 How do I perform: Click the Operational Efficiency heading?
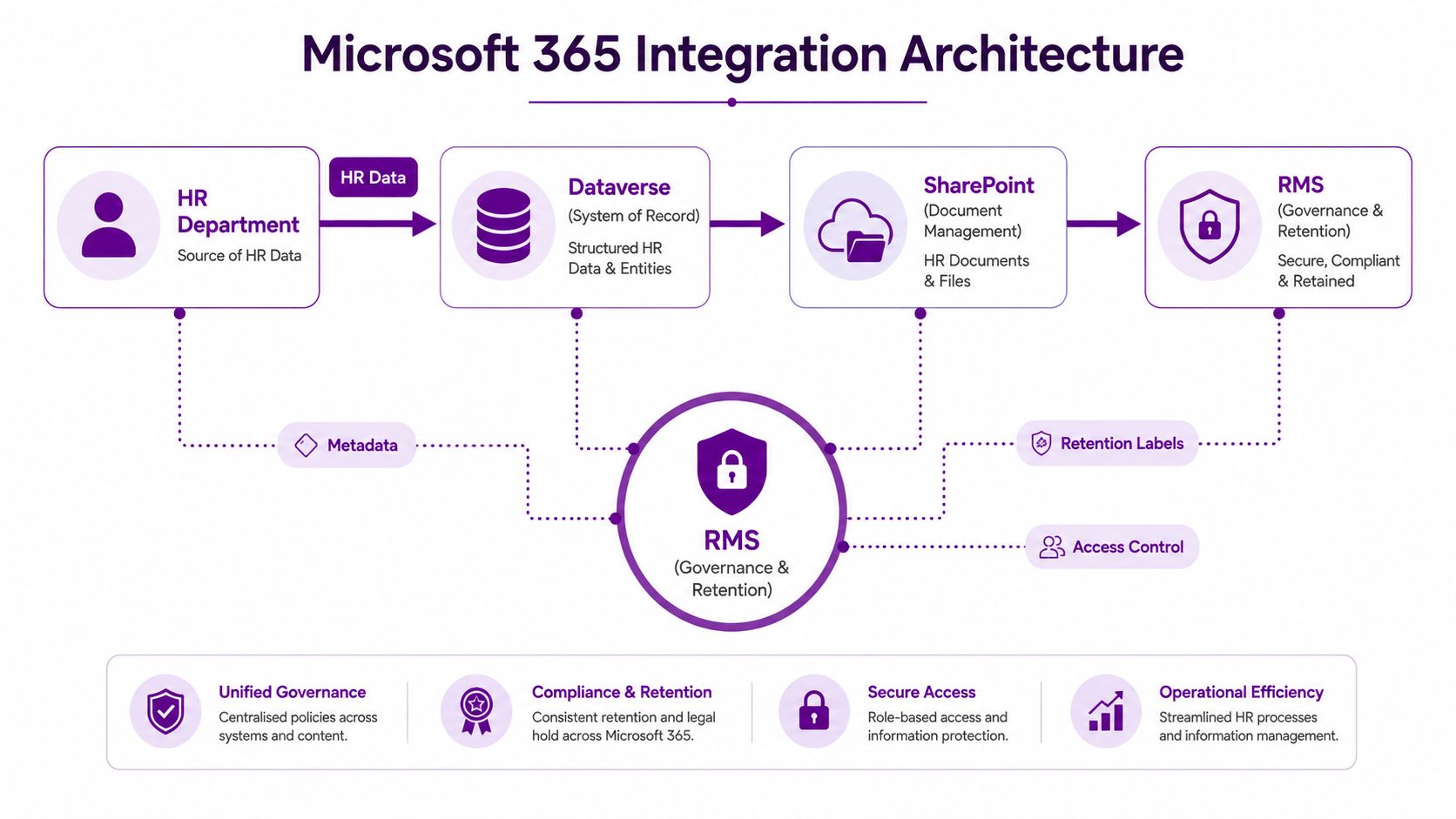tap(1241, 692)
